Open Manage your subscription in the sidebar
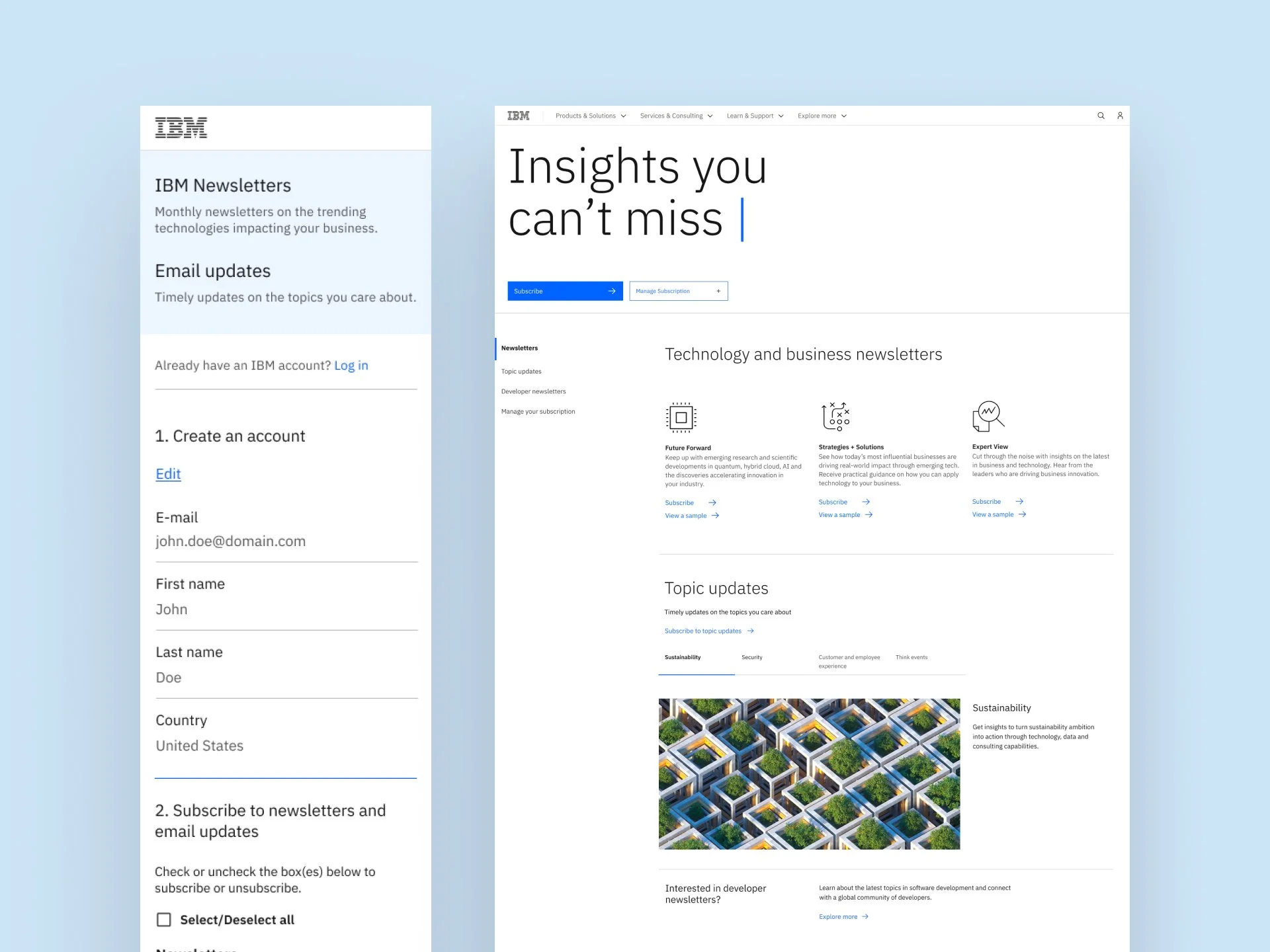The image size is (1270, 952). tap(538, 412)
